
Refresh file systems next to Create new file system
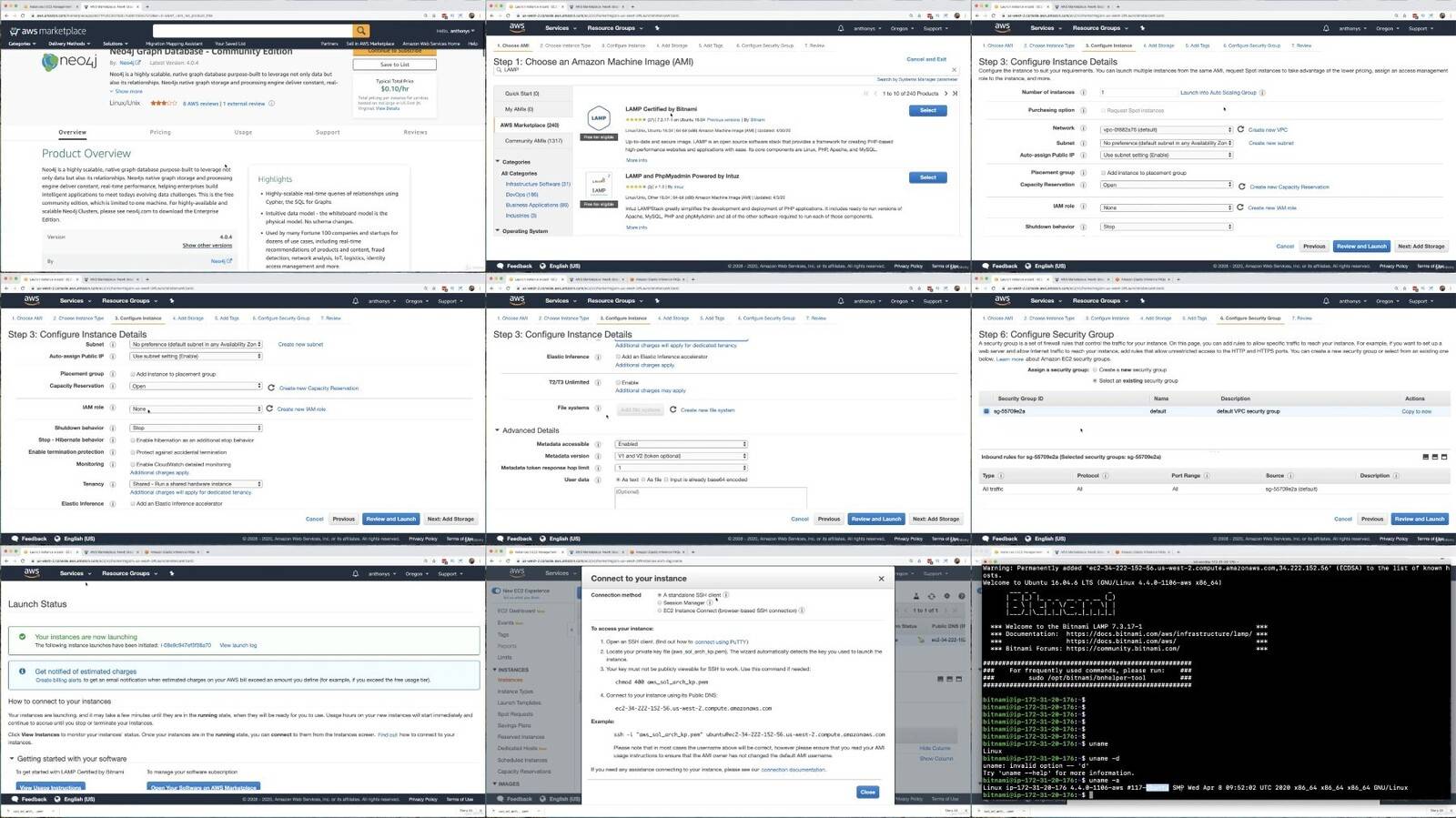672,409
